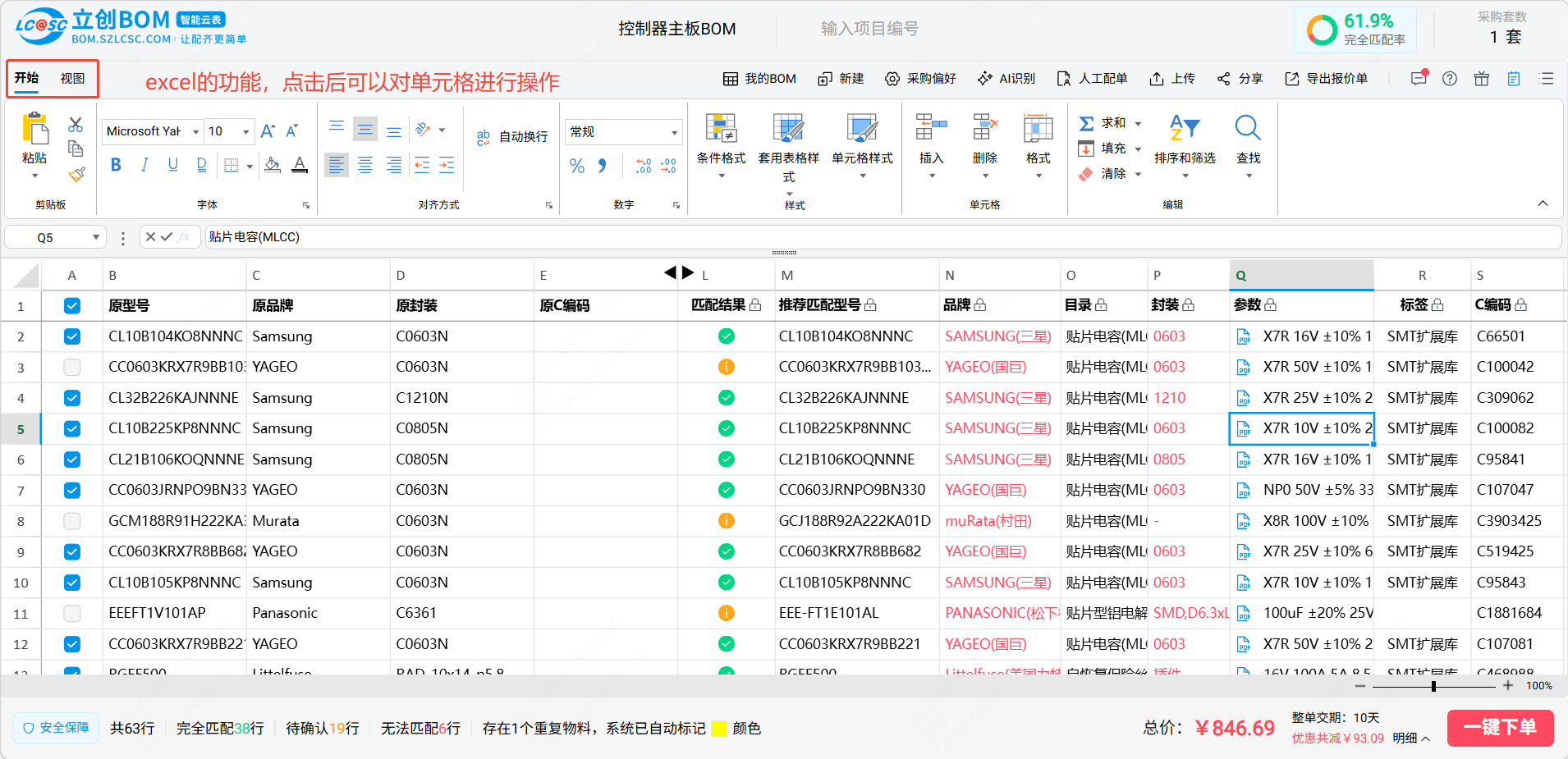Click the zoom slider handle
This screenshot has width=1568, height=759.
(1433, 686)
